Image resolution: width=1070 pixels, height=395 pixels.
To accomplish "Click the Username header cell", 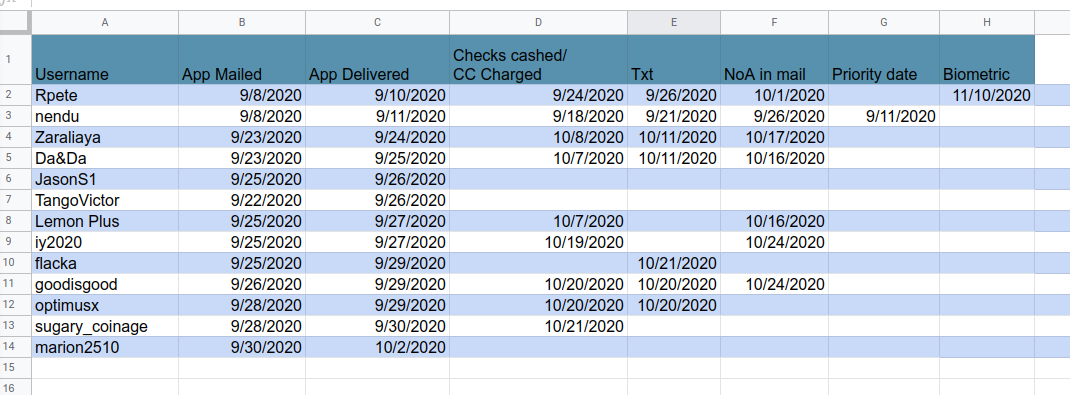I will pyautogui.click(x=105, y=59).
